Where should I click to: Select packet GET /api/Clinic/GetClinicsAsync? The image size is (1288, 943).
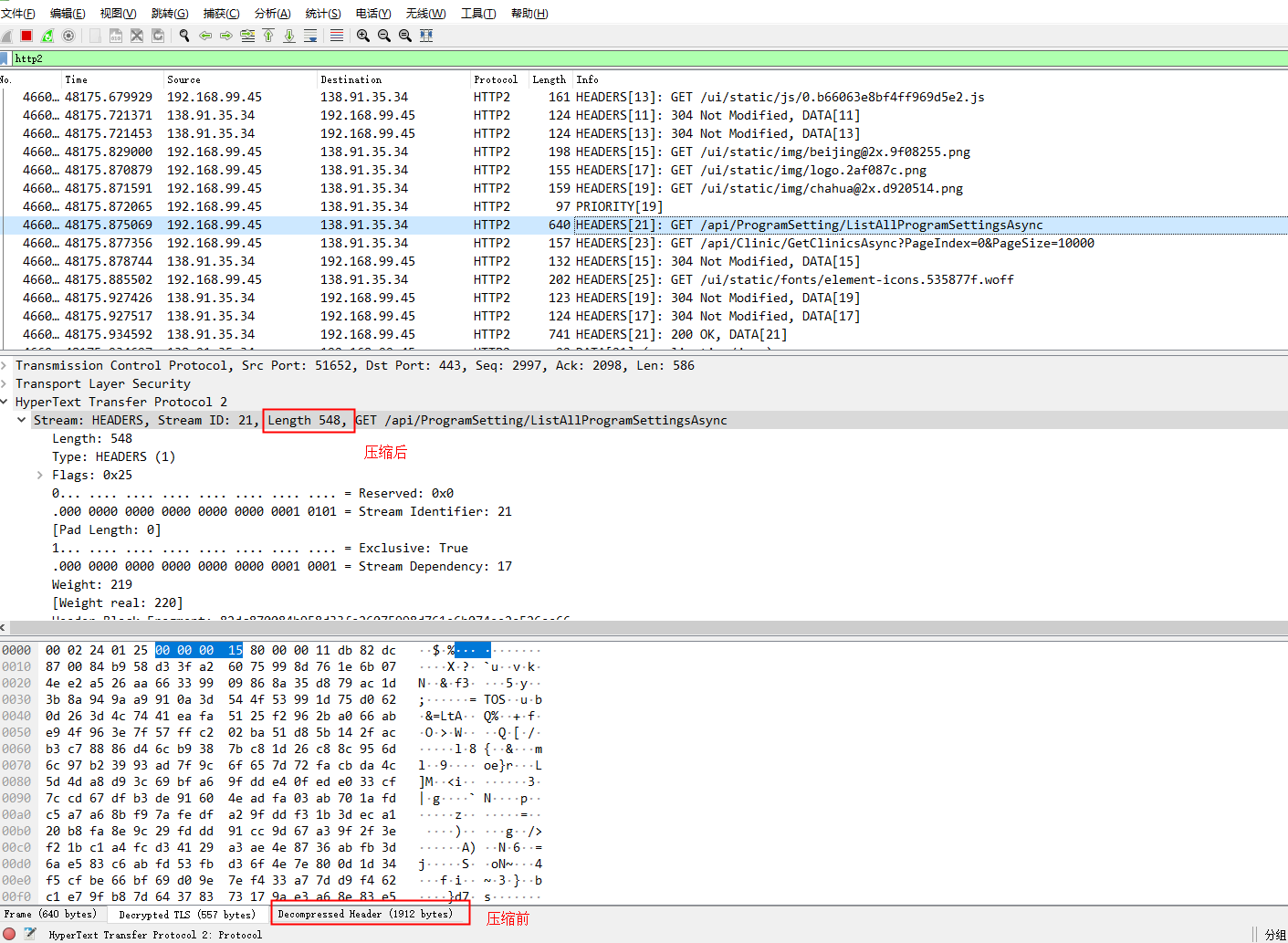pyautogui.click(x=644, y=243)
